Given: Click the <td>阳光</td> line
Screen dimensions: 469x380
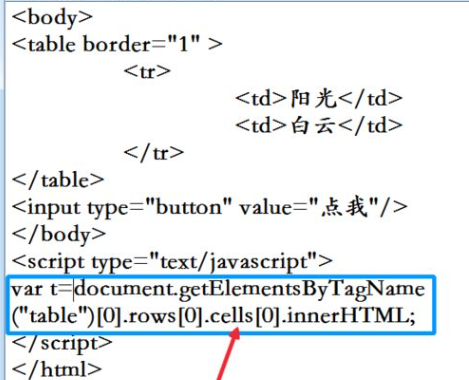Looking at the screenshot, I should (319, 99).
